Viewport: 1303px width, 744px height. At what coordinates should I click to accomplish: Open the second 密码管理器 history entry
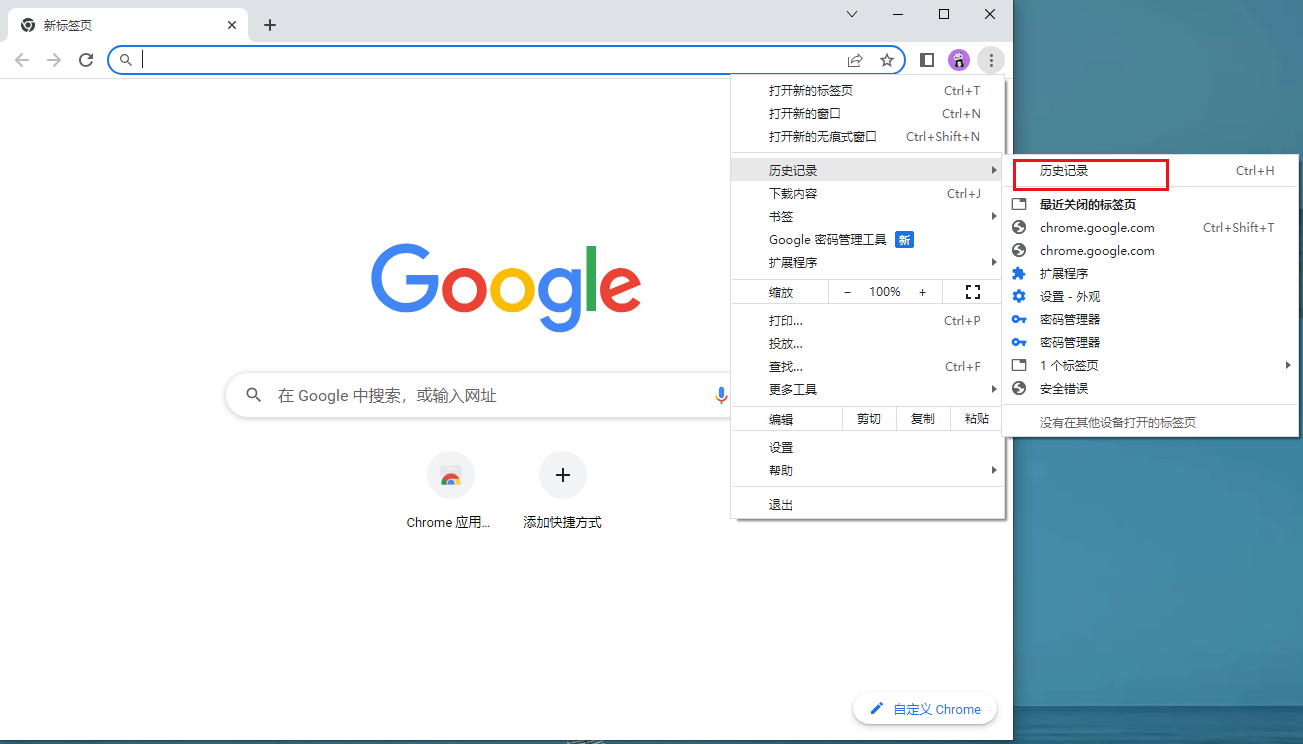(1150, 342)
